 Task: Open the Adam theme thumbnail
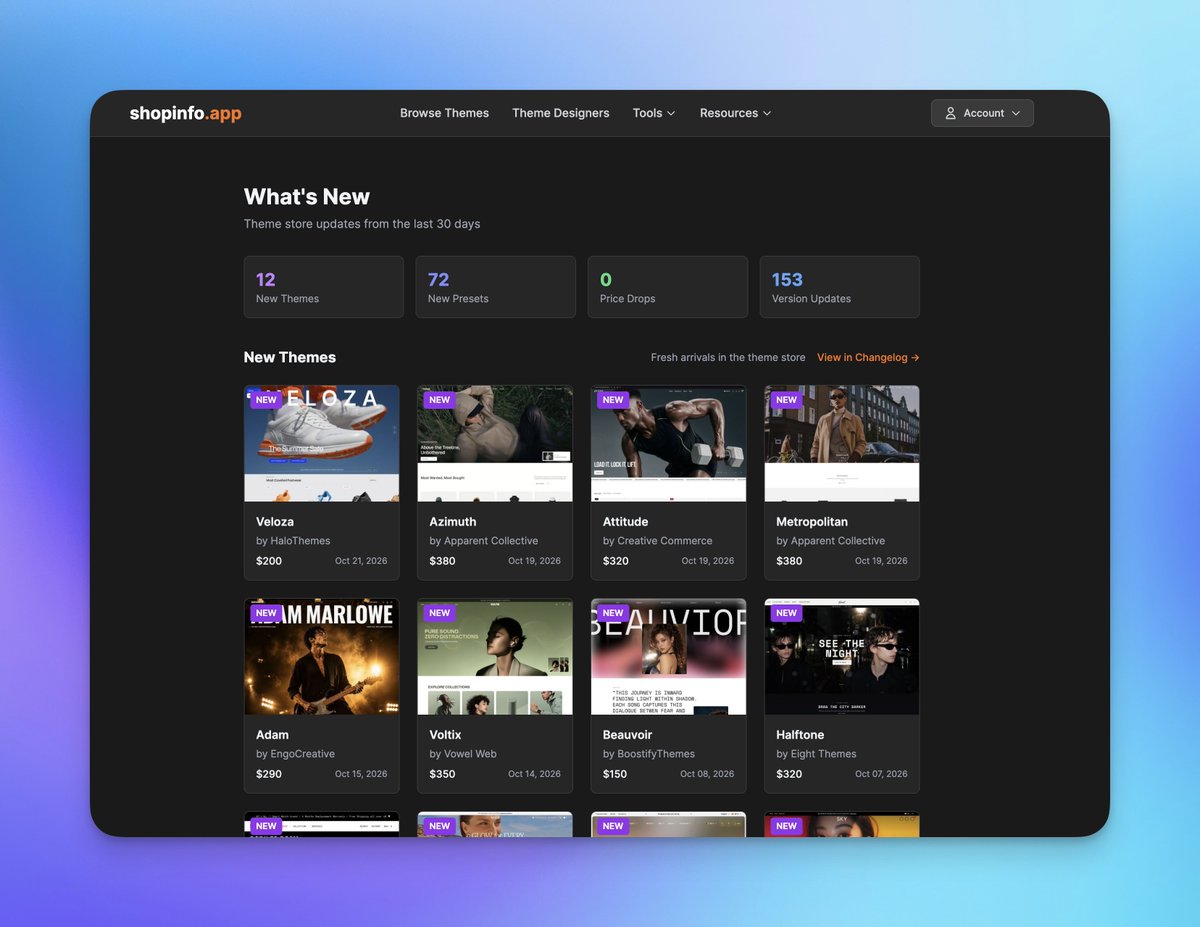pos(322,656)
